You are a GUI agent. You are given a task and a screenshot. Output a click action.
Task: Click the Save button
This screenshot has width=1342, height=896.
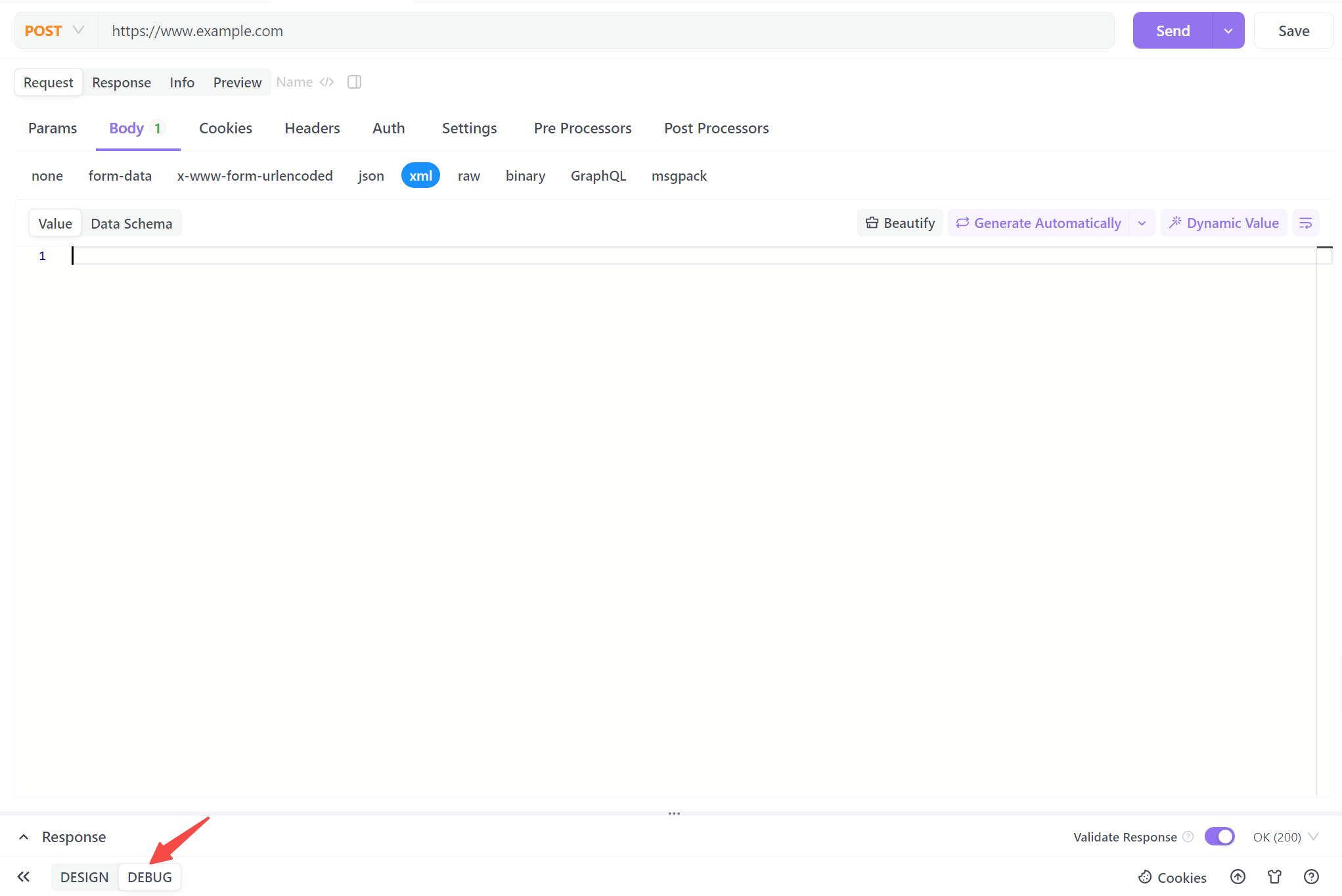pos(1295,30)
